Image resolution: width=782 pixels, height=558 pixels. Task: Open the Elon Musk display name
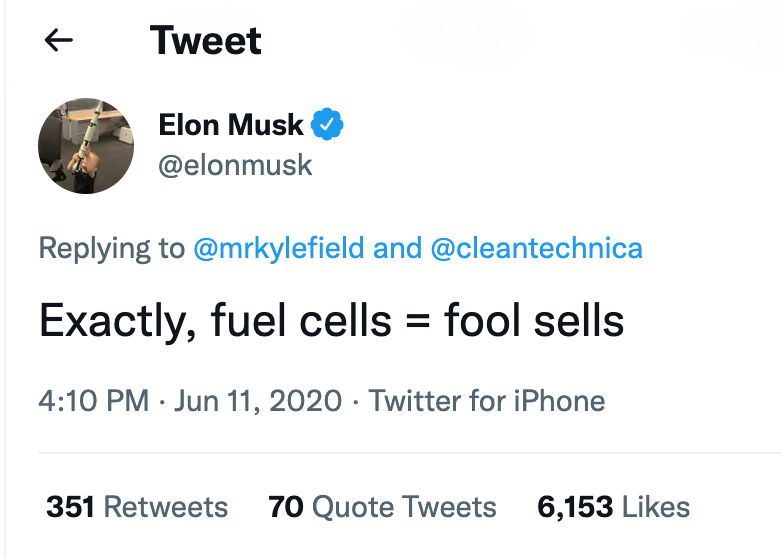(x=231, y=125)
